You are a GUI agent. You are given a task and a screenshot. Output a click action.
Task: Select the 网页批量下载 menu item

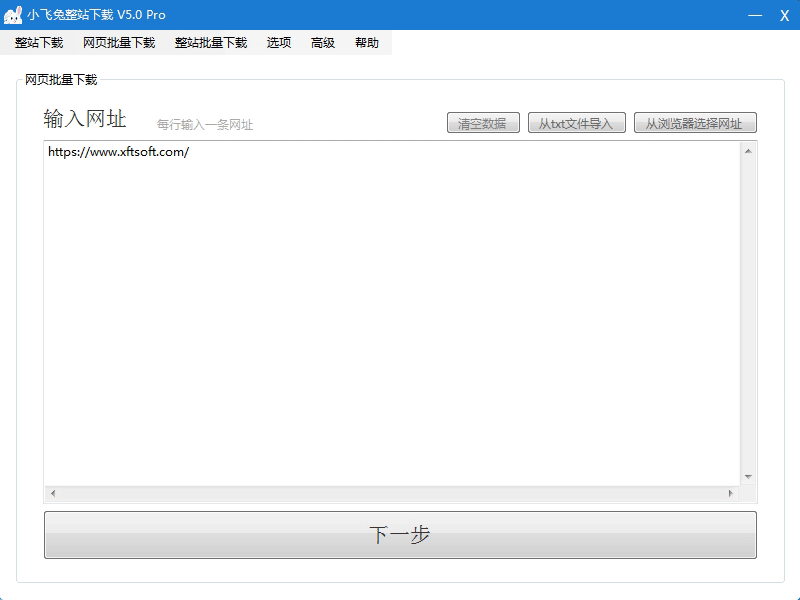coord(119,43)
